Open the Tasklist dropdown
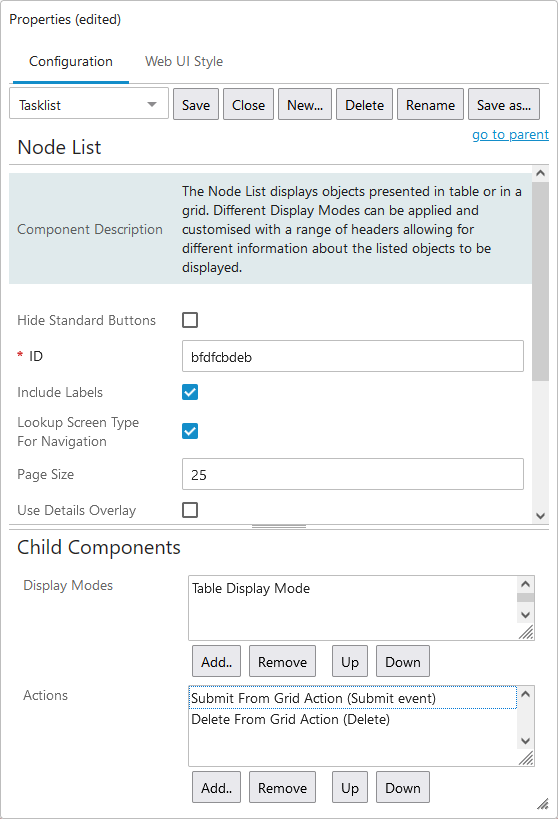The width and height of the screenshot is (558, 819). tap(89, 104)
